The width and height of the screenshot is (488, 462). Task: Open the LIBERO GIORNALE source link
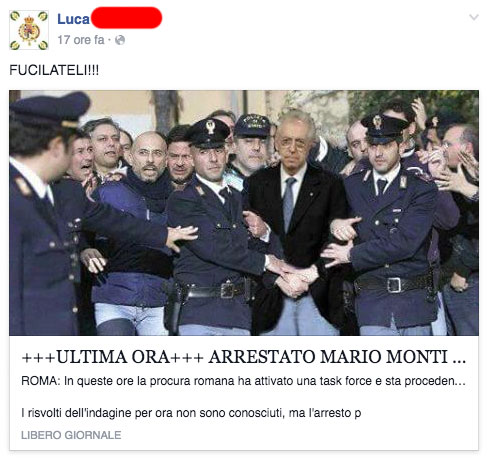(71, 435)
